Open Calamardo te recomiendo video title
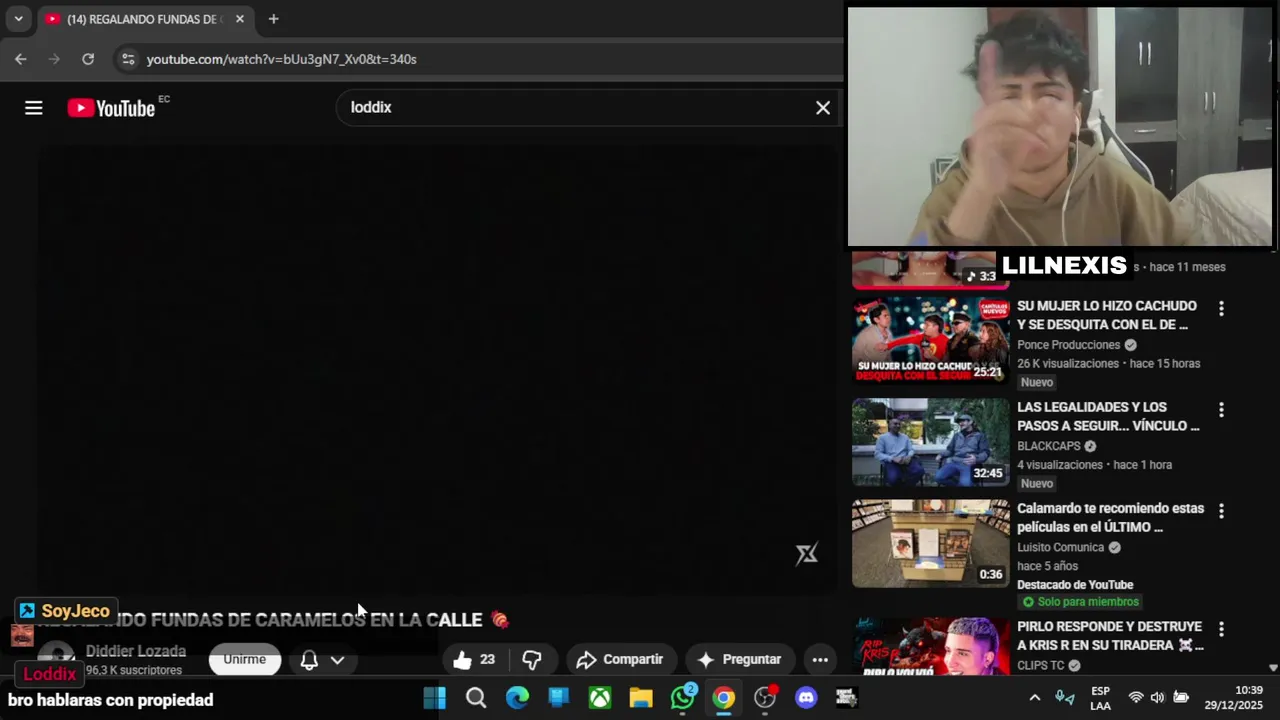This screenshot has width=1280, height=720. [x=1110, y=518]
